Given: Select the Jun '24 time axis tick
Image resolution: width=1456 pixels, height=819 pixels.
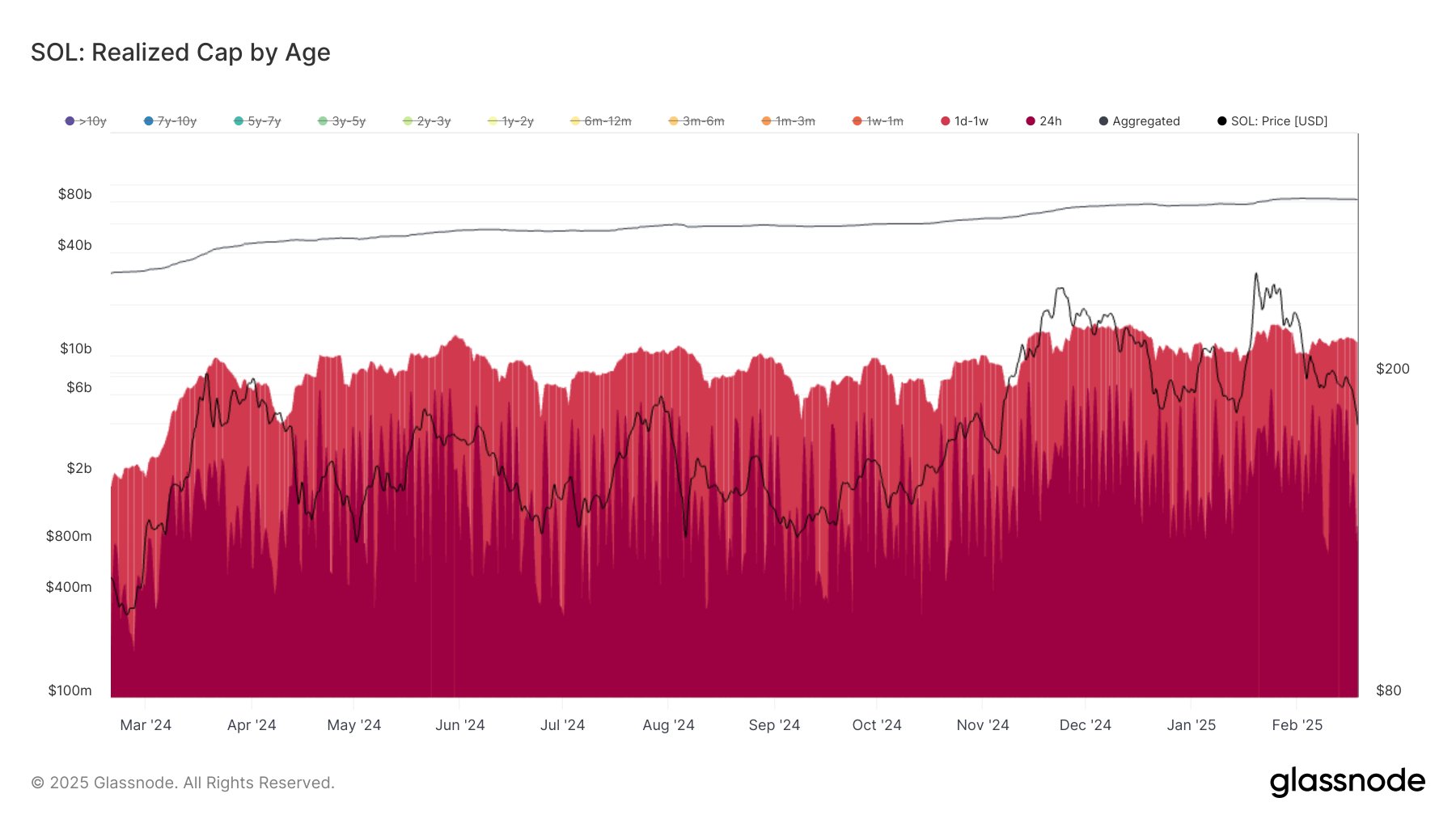Looking at the screenshot, I should [x=459, y=725].
